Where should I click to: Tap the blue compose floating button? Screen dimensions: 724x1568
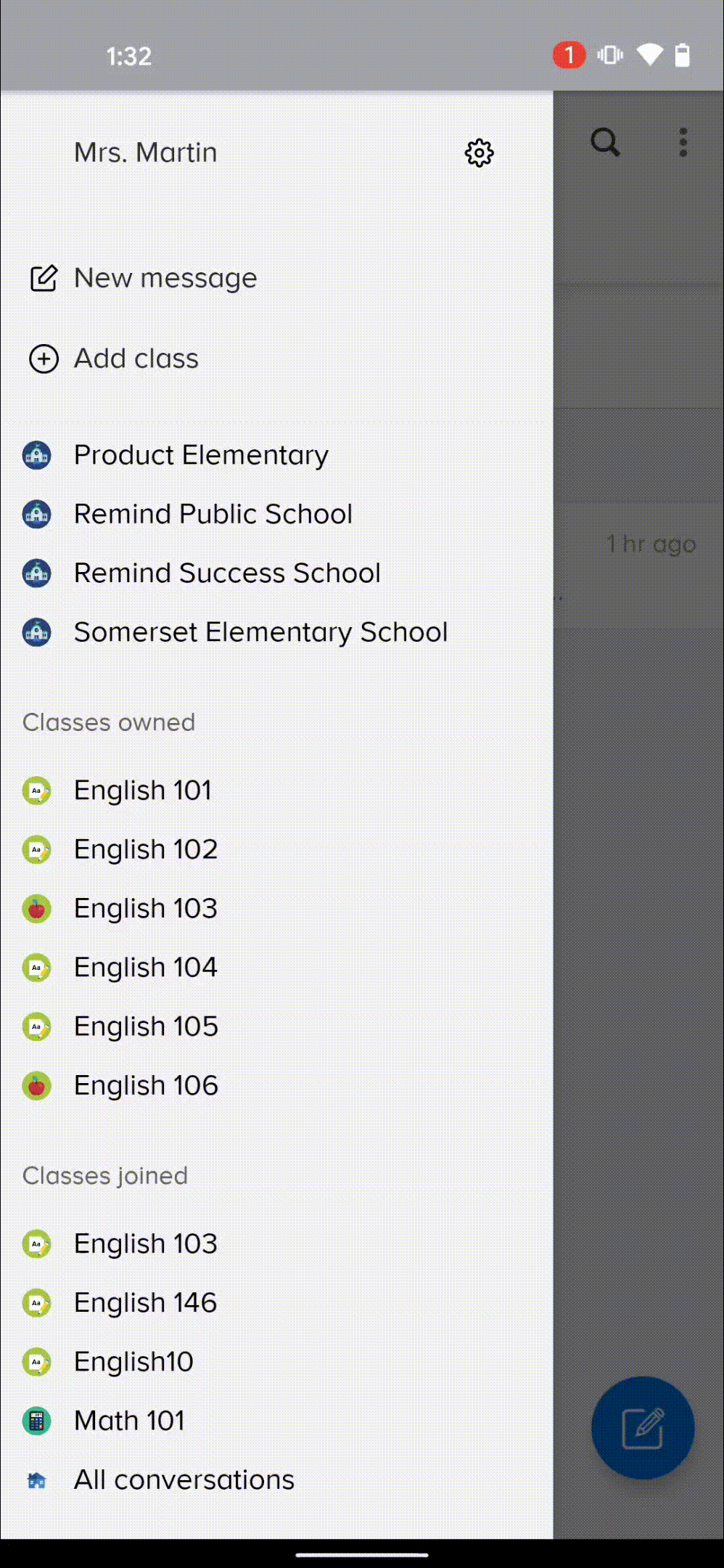[643, 1427]
